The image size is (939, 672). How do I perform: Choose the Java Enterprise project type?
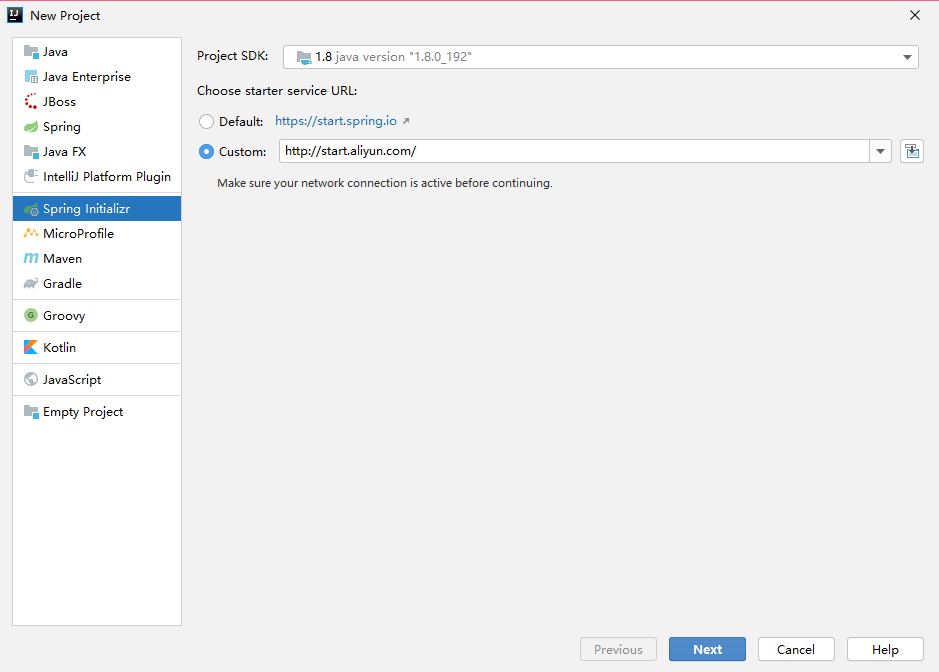click(97, 77)
